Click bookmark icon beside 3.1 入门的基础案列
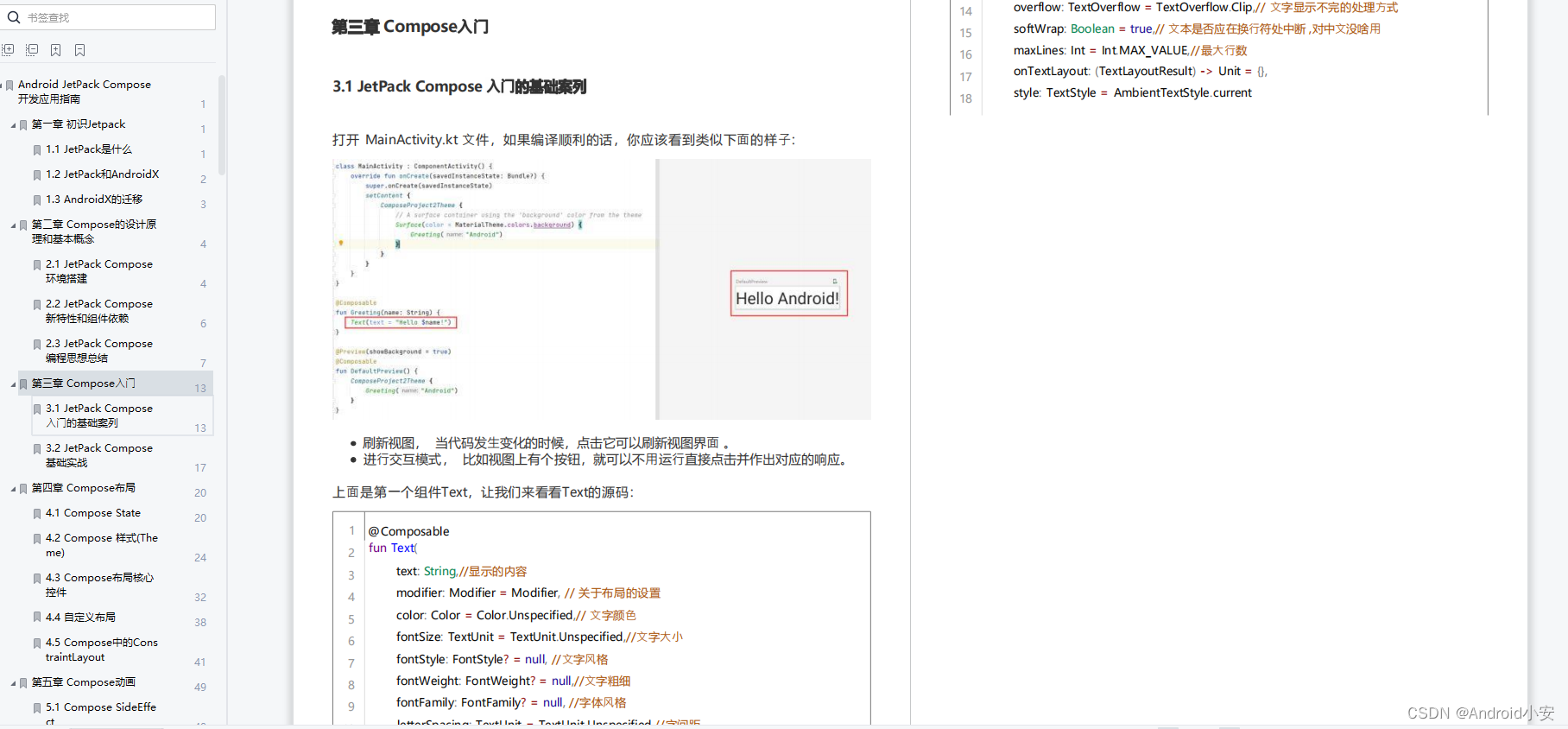Screen dimensions: 1568x729 (37, 409)
